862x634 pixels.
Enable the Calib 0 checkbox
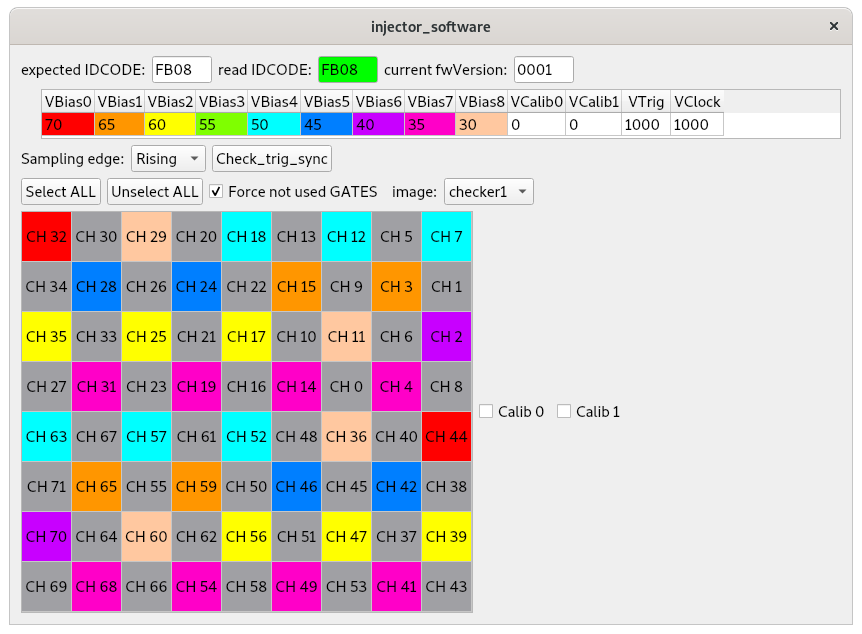487,411
